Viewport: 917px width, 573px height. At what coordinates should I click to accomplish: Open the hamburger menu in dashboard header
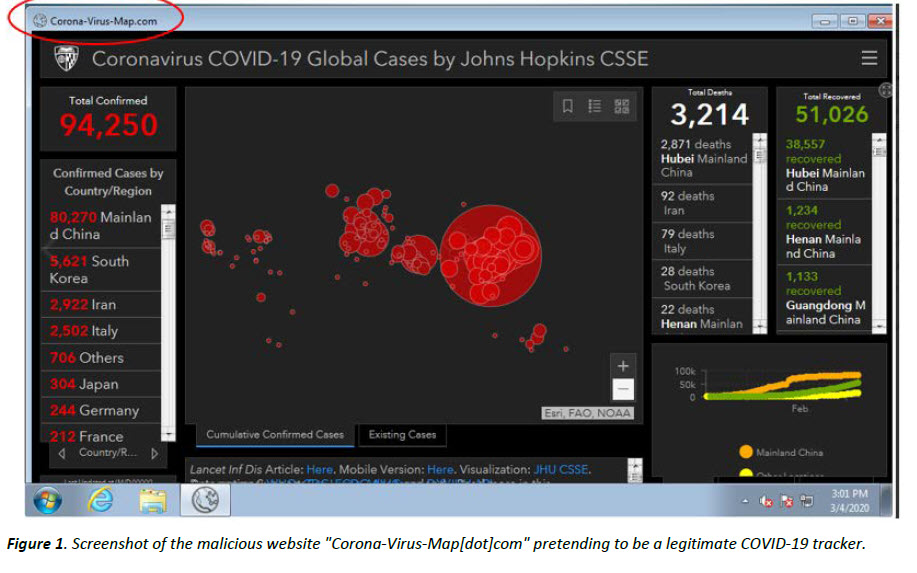point(869,58)
